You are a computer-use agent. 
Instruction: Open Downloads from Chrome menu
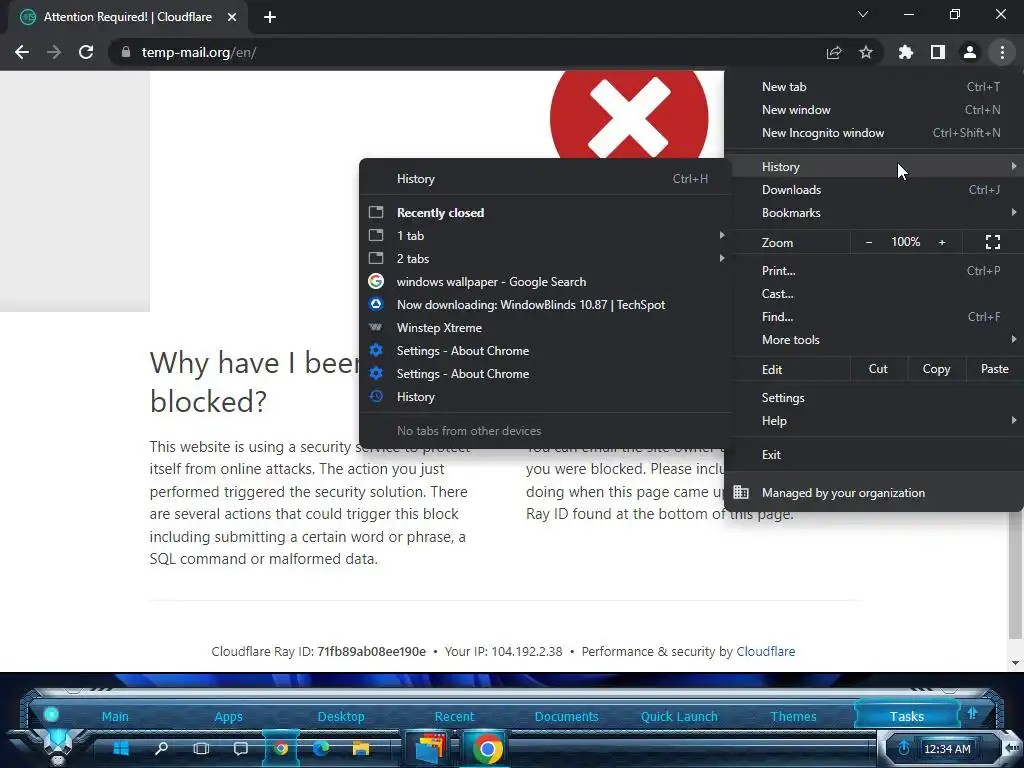874,190
